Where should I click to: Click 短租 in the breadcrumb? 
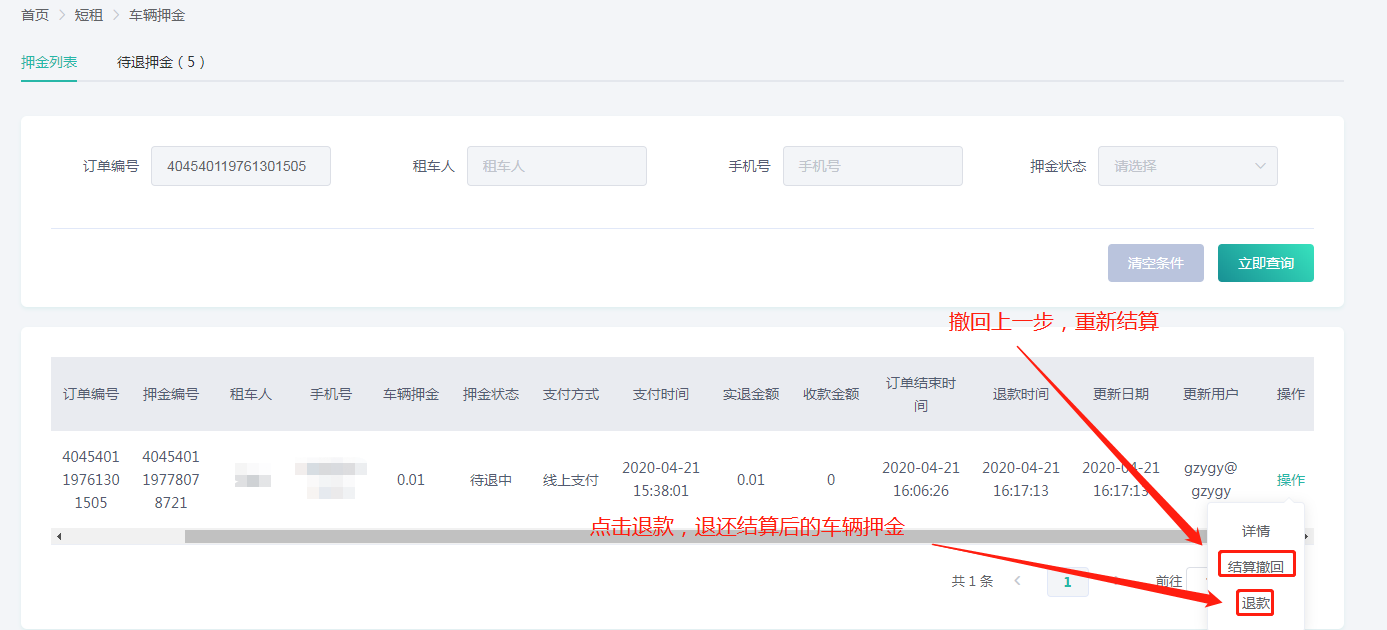tap(89, 15)
